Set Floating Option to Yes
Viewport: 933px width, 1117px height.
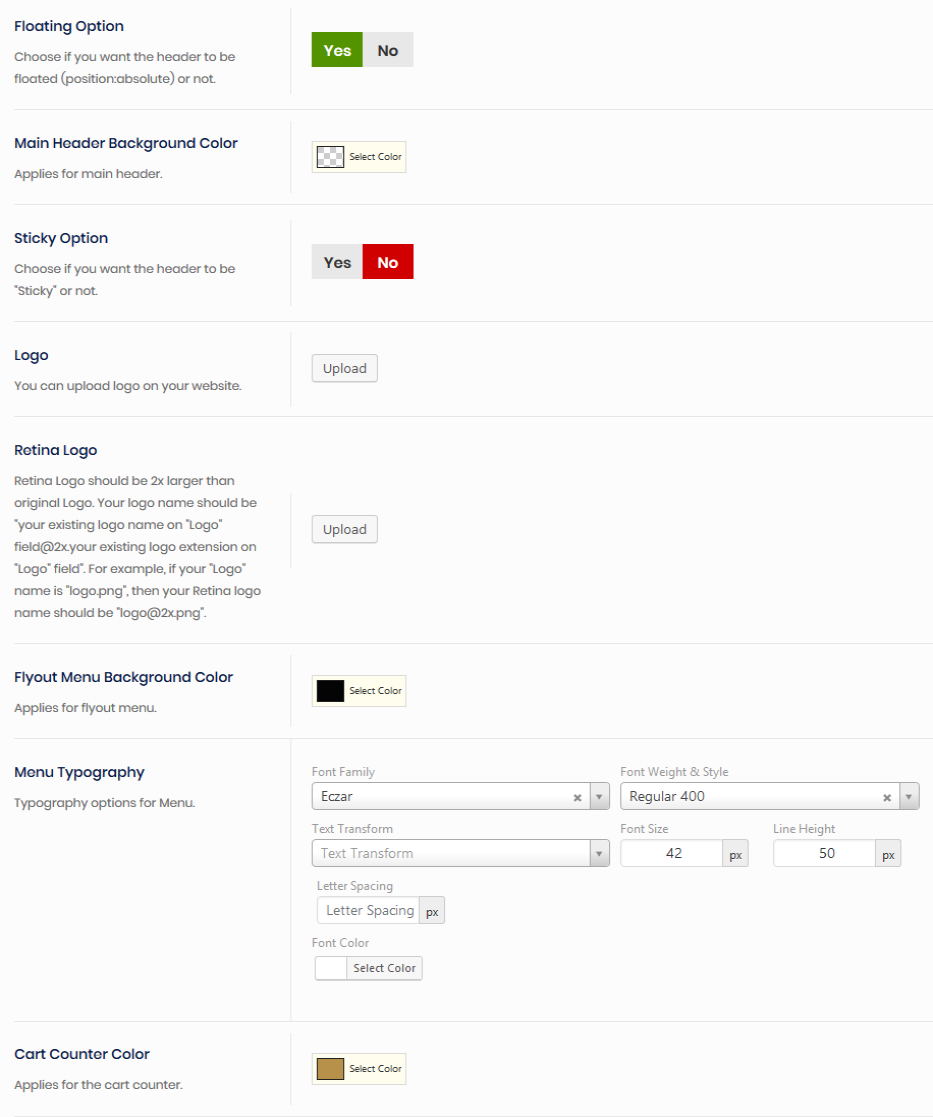(x=337, y=50)
